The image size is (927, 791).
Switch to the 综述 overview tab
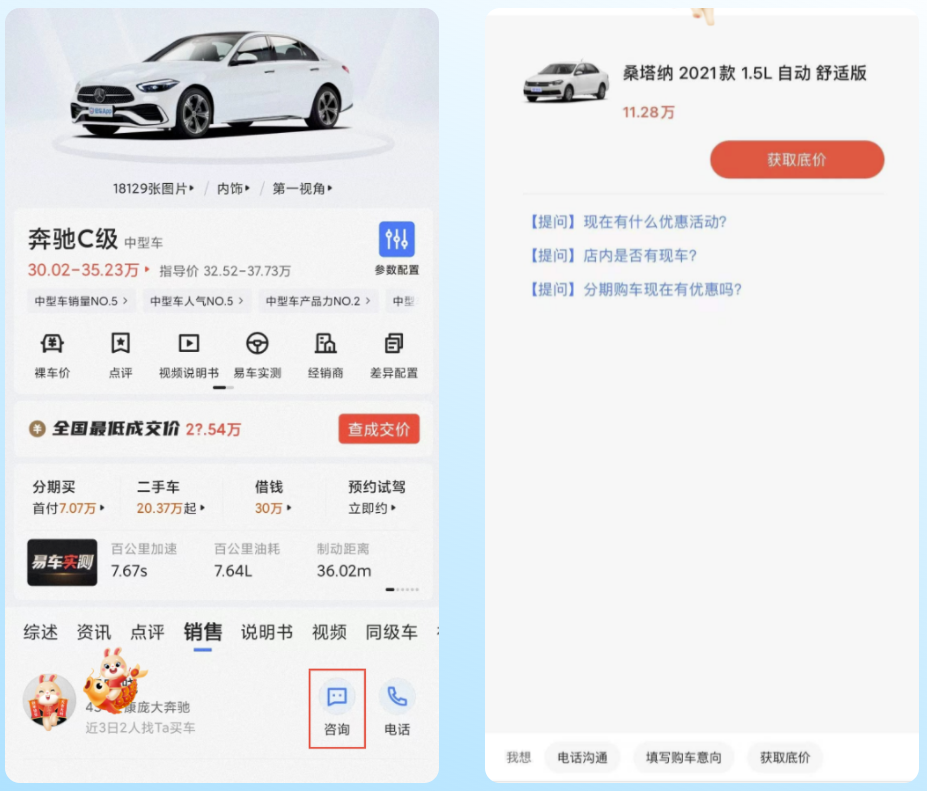(41, 632)
